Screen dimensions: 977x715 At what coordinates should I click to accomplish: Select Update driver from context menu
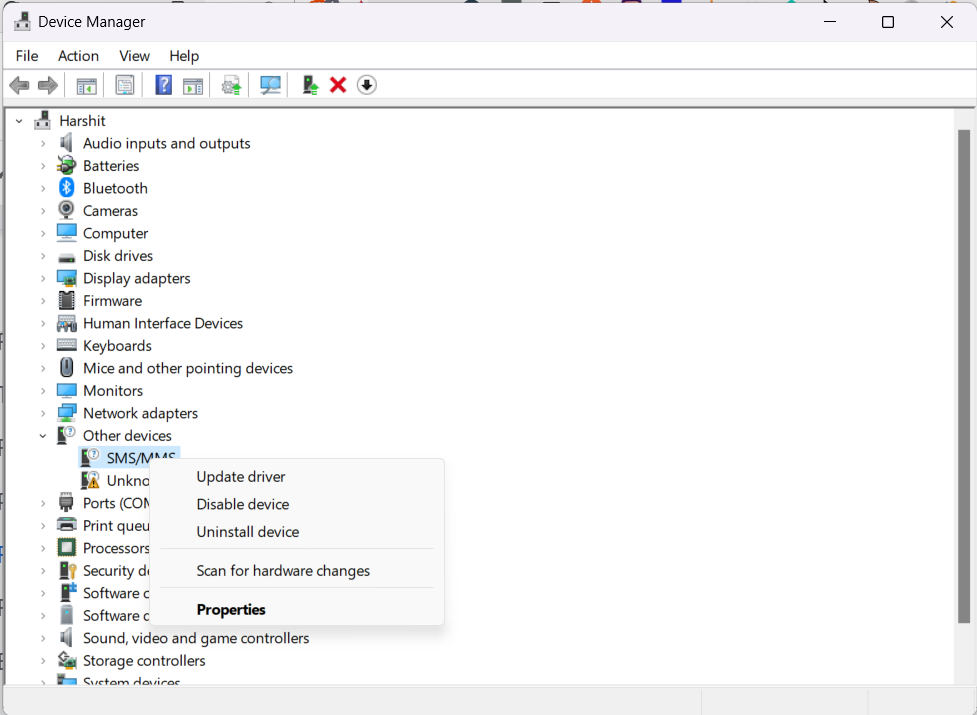point(241,477)
